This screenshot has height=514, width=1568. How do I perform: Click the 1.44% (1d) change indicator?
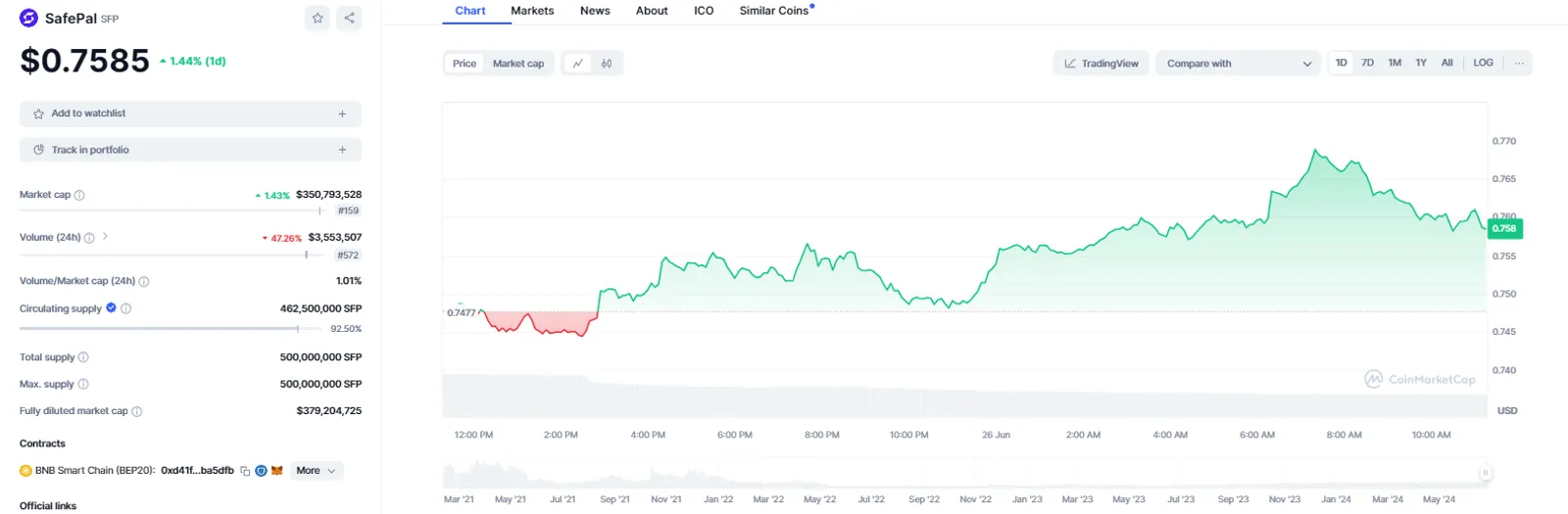[193, 61]
